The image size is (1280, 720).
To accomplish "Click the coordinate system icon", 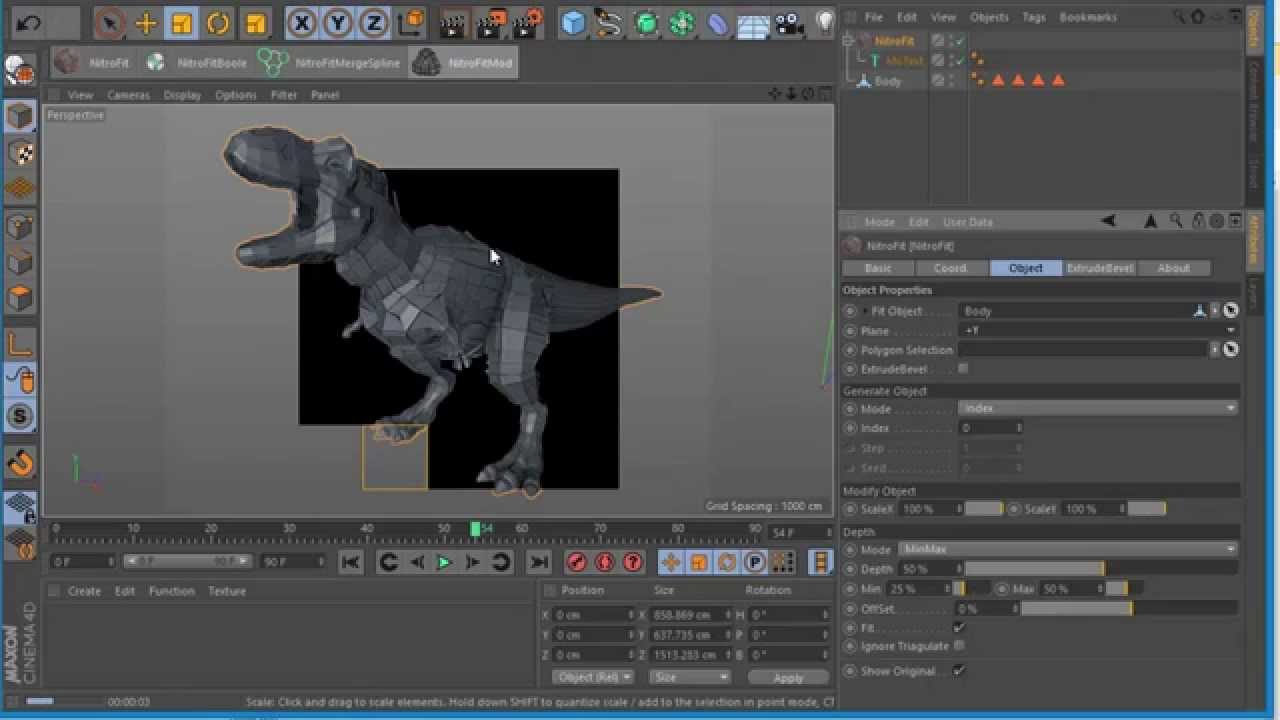I will [x=410, y=22].
